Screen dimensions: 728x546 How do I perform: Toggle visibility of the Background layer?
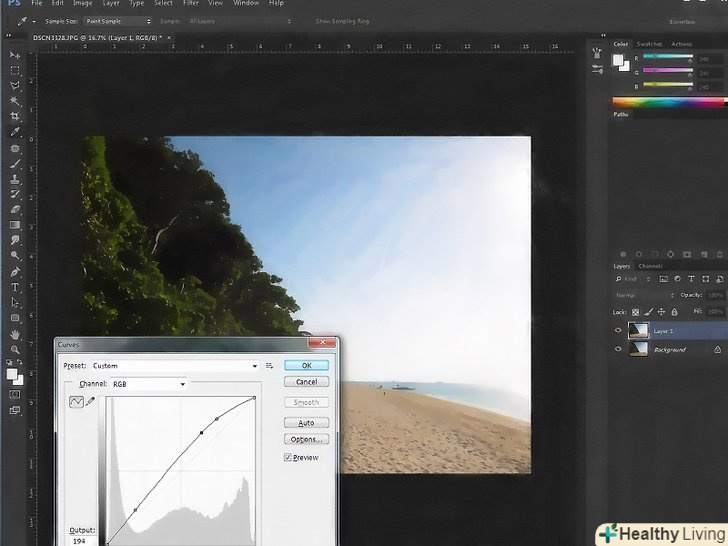click(618, 350)
